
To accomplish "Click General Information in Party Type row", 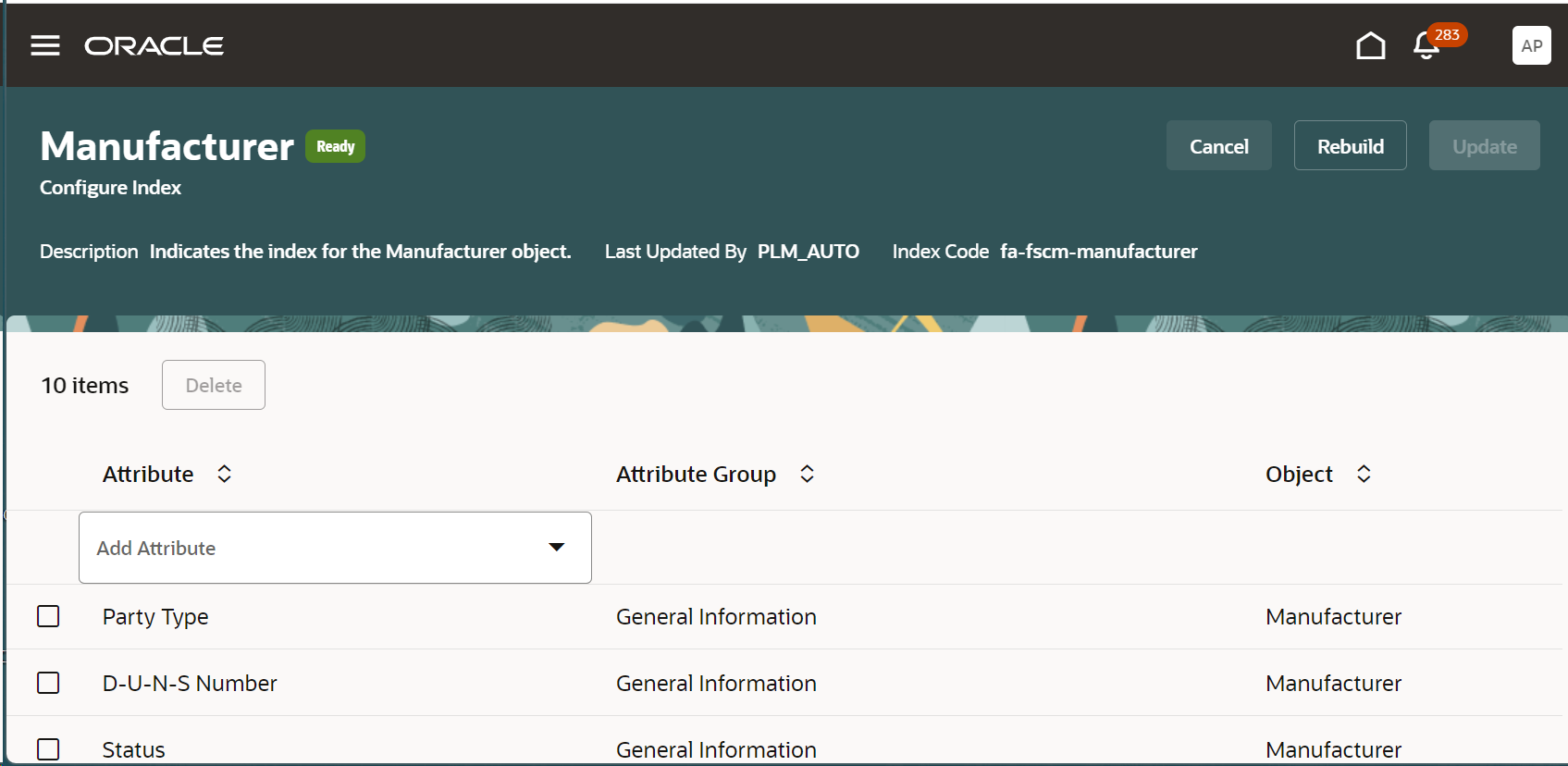I will pyautogui.click(x=716, y=617).
